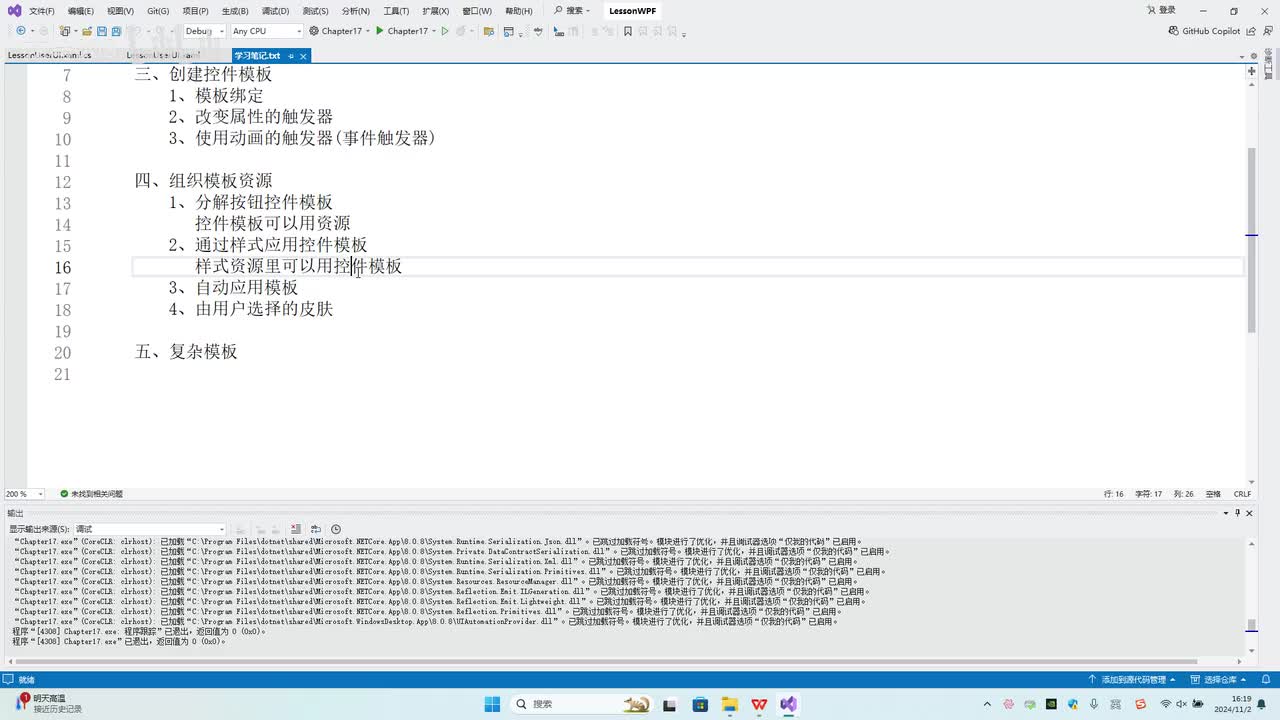Open the Any CPU platform dropdown
This screenshot has height=720, width=1280.
[x=266, y=31]
